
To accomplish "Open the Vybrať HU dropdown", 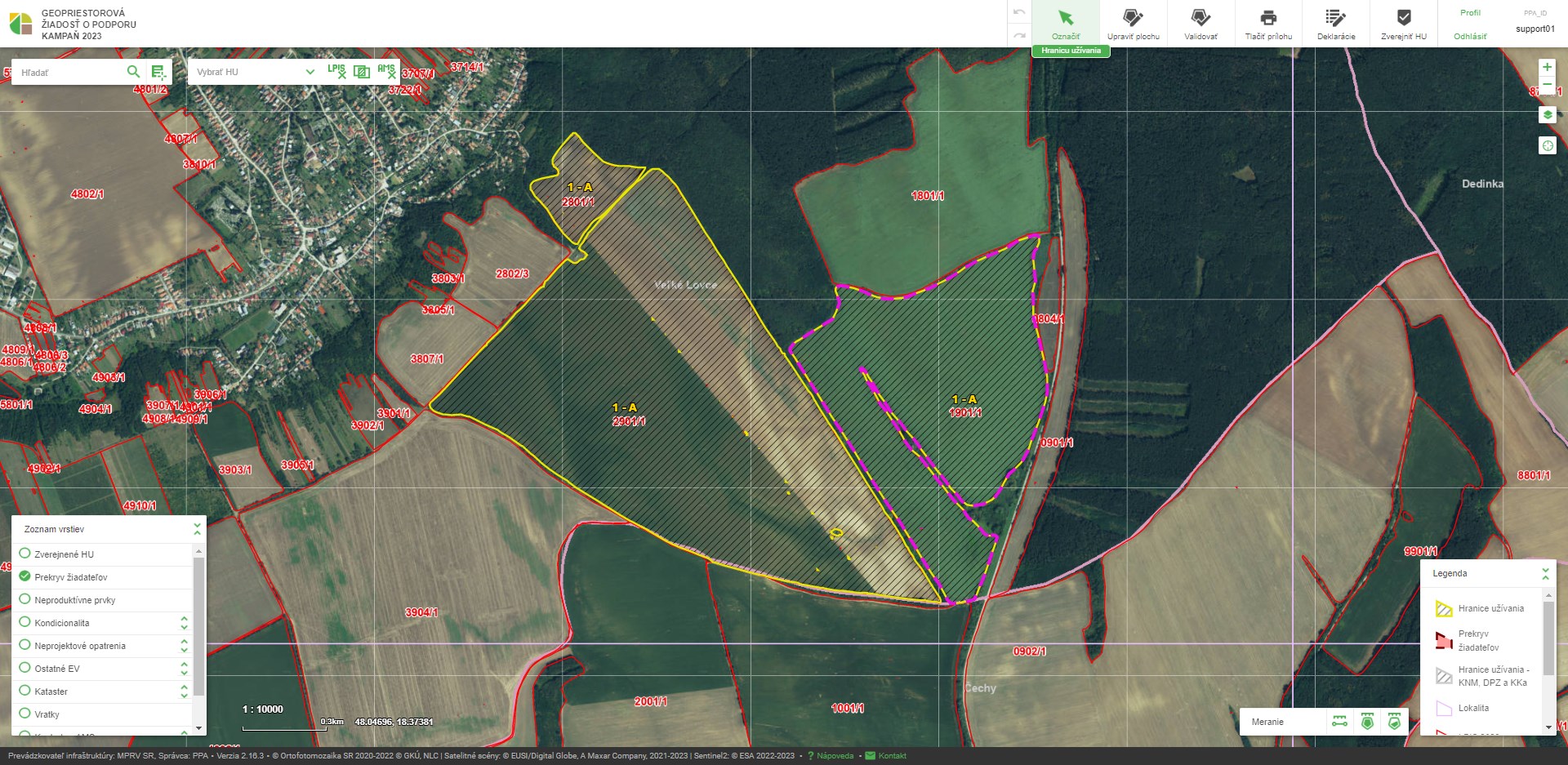I will pyautogui.click(x=255, y=72).
